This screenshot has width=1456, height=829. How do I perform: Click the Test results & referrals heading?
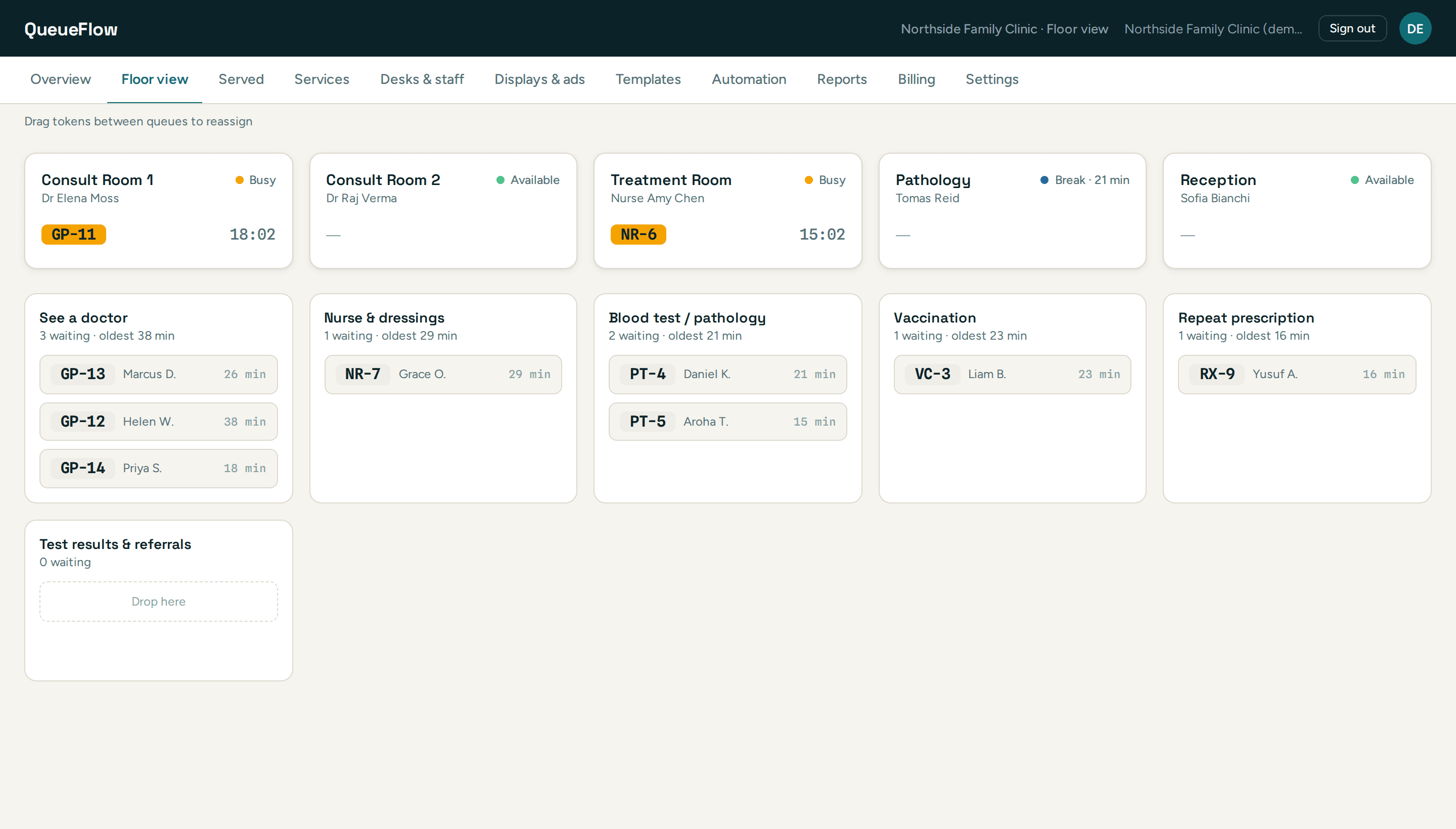coord(115,544)
